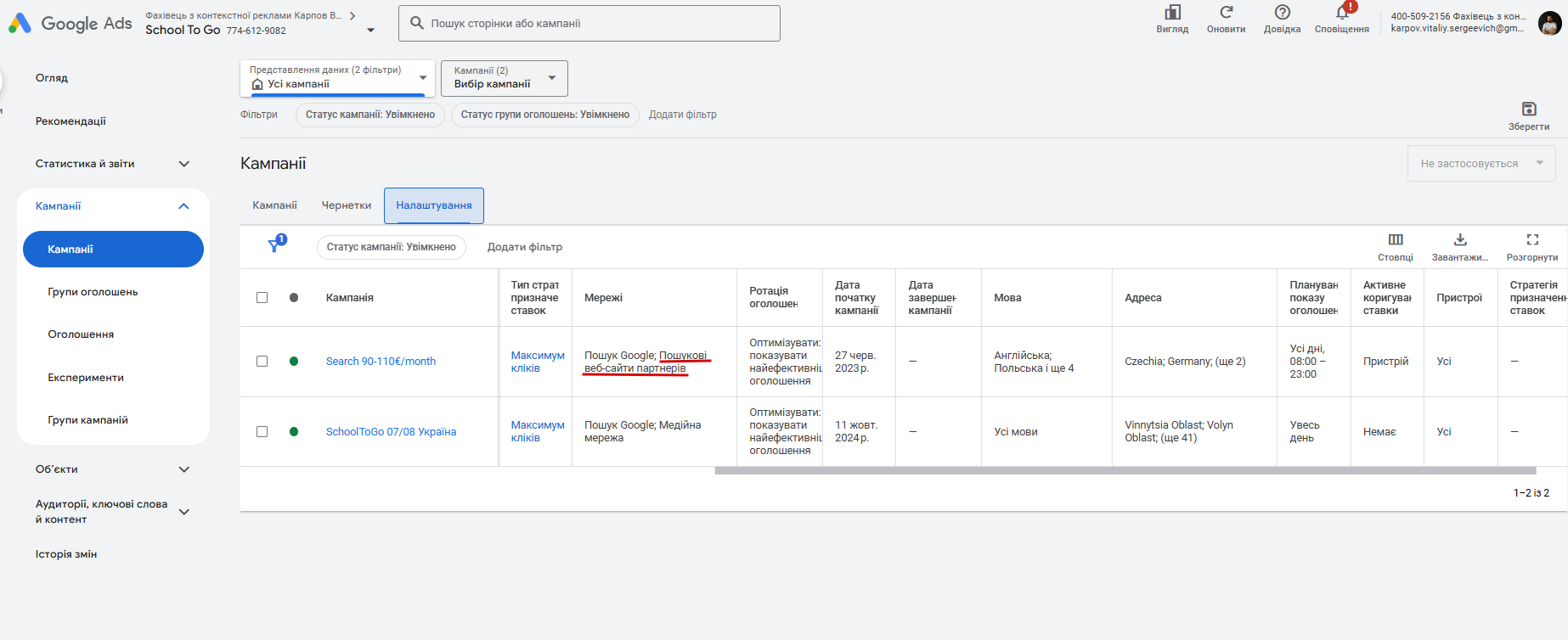Open the Search 90-110€/month campaign link
The width and height of the screenshot is (1568, 640).
pyautogui.click(x=381, y=362)
